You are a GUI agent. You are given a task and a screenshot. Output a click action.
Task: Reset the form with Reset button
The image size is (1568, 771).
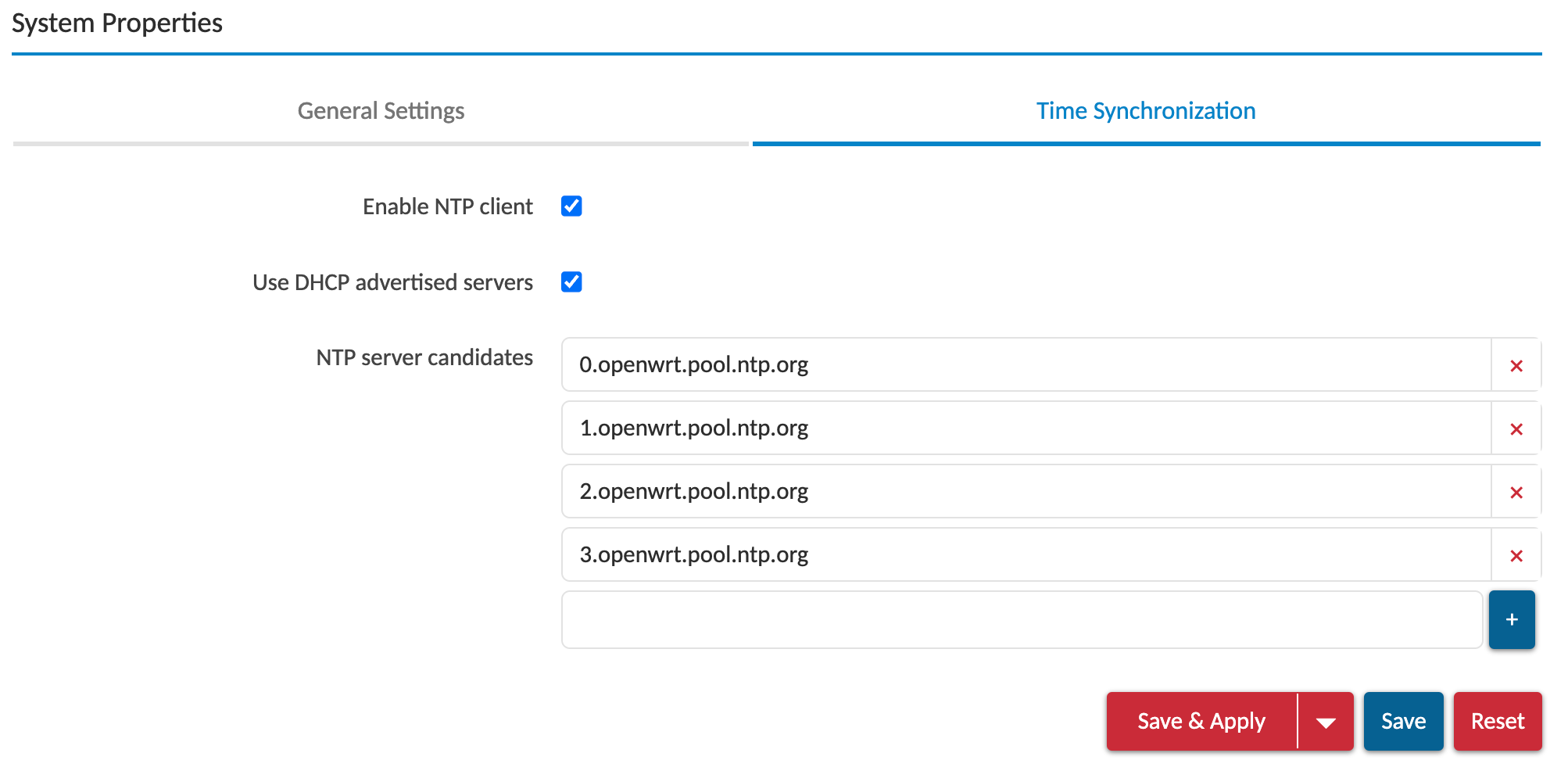1497,721
